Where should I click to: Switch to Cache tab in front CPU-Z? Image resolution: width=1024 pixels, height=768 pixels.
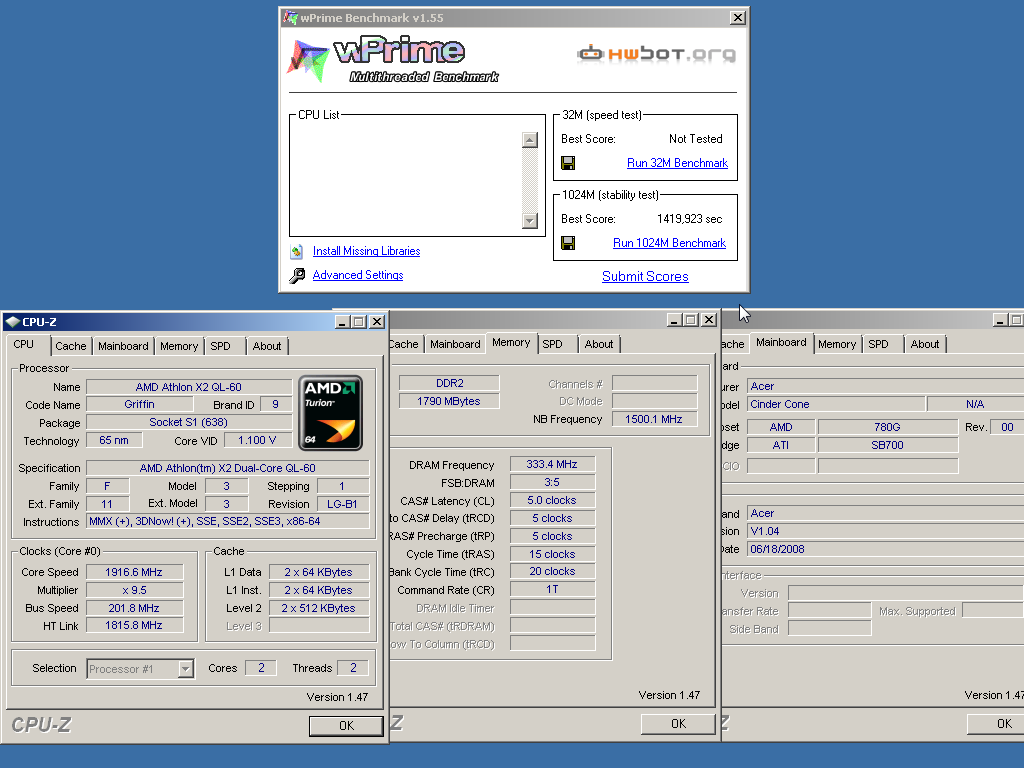pos(71,346)
